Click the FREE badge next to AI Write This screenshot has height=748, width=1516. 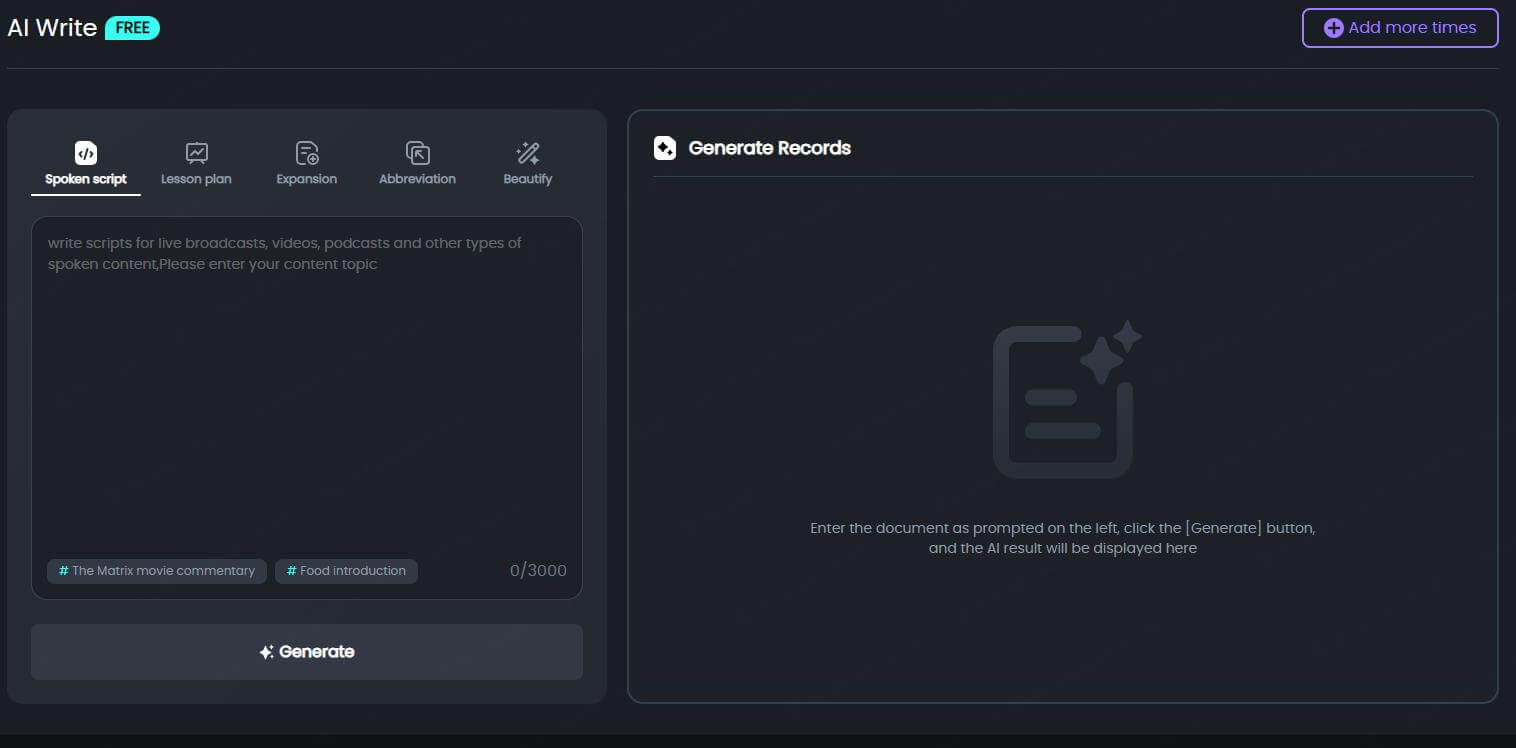(x=132, y=28)
